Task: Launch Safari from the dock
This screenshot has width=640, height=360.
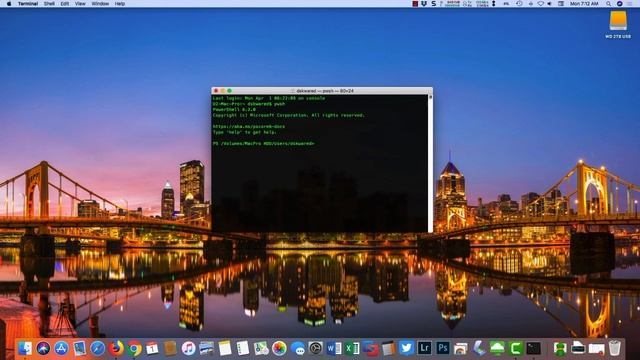Action: pyautogui.click(x=98, y=348)
